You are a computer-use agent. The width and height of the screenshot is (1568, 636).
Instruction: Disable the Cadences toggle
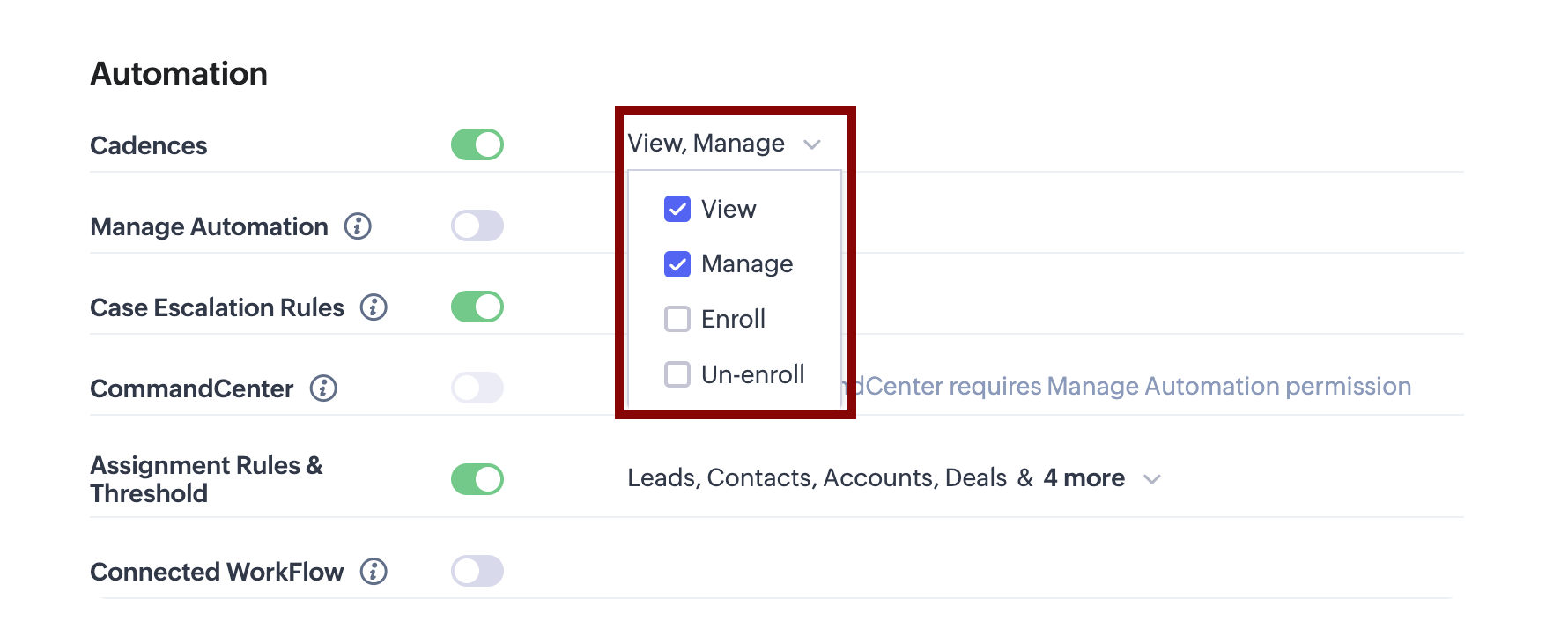pos(477,144)
